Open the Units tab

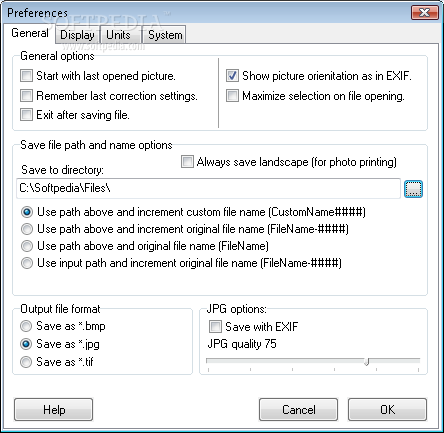118,35
